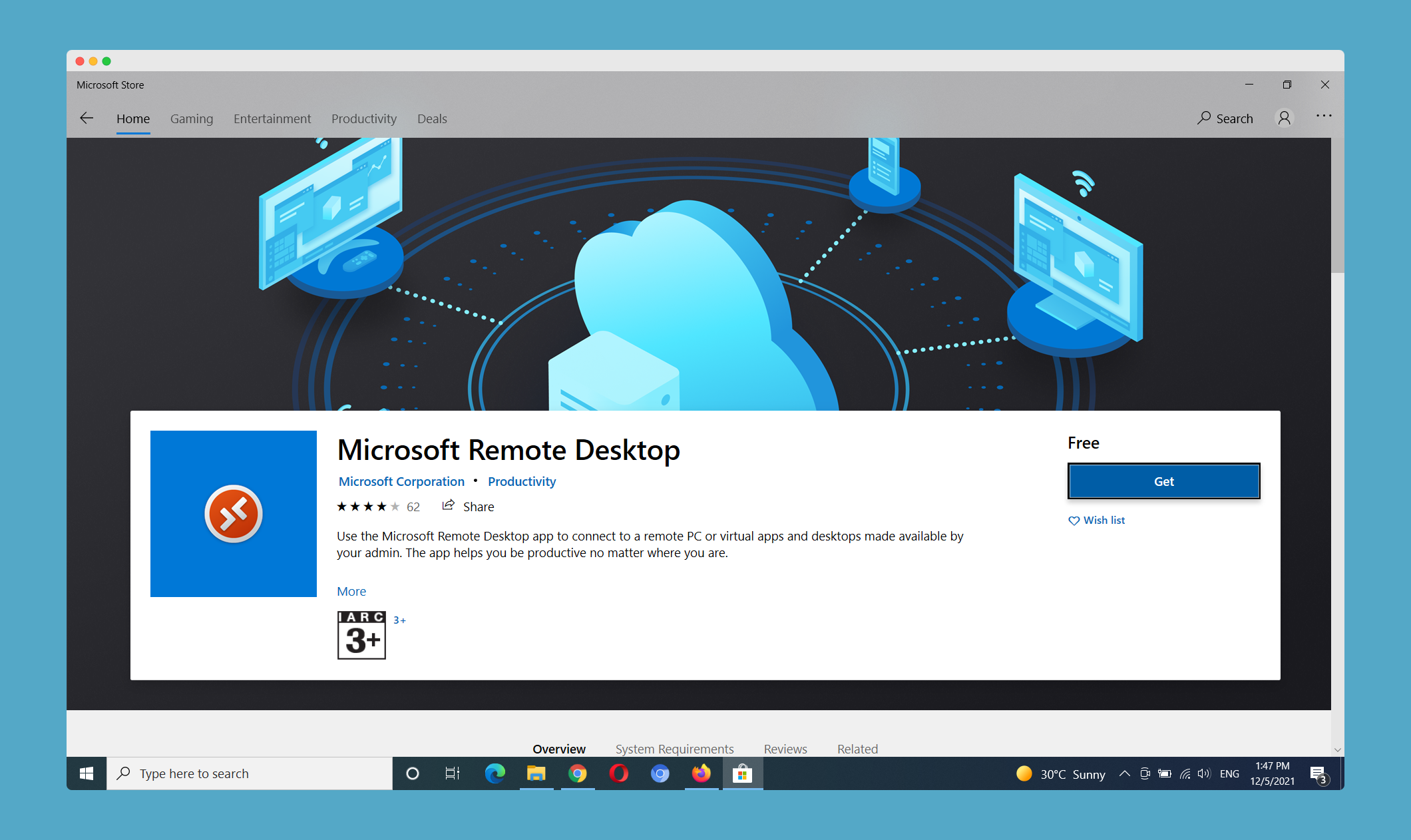The width and height of the screenshot is (1411, 840).
Task: Expand the description with More link
Action: tap(351, 591)
